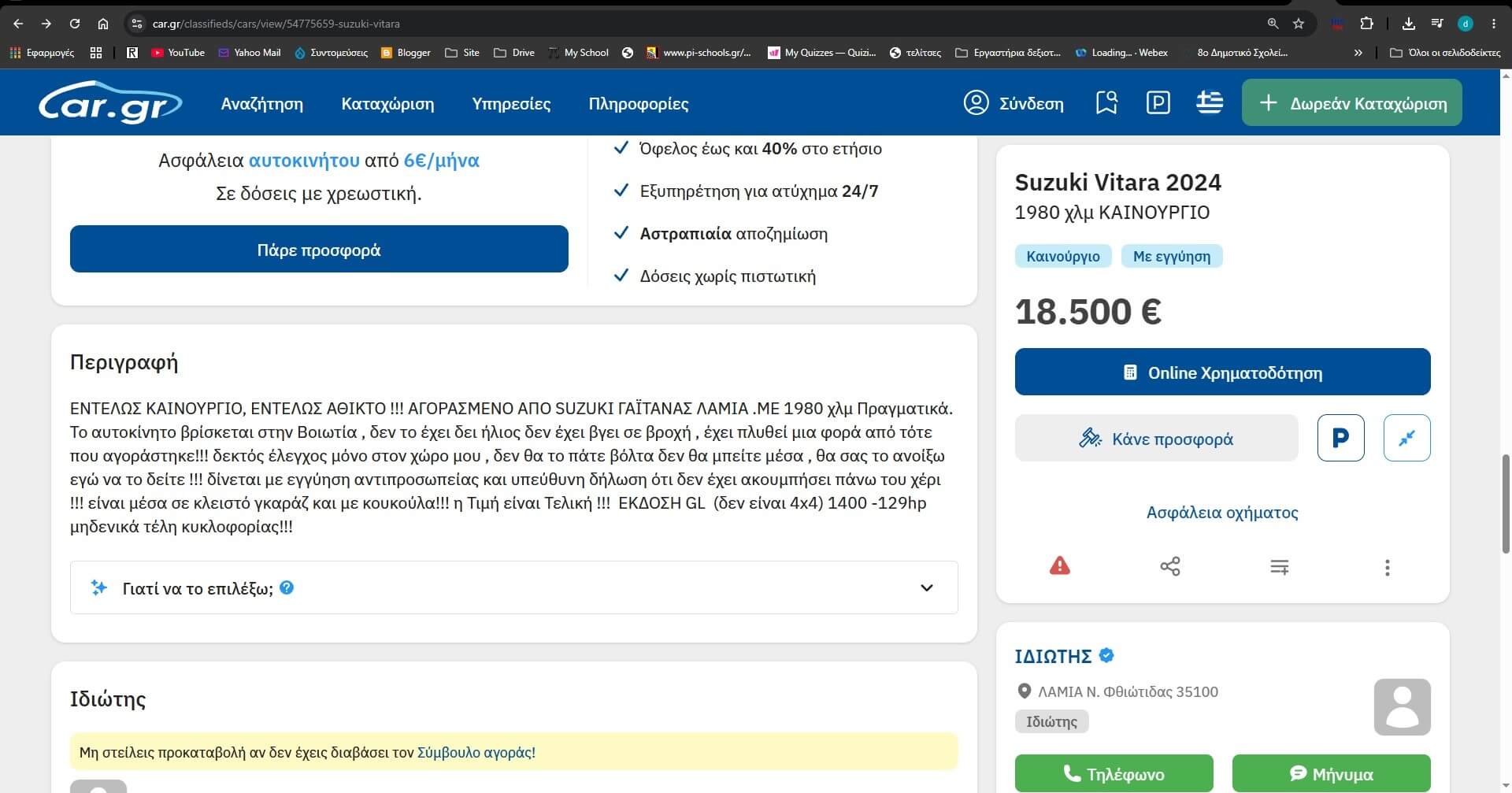Open Αναζήτηση menu

[262, 103]
